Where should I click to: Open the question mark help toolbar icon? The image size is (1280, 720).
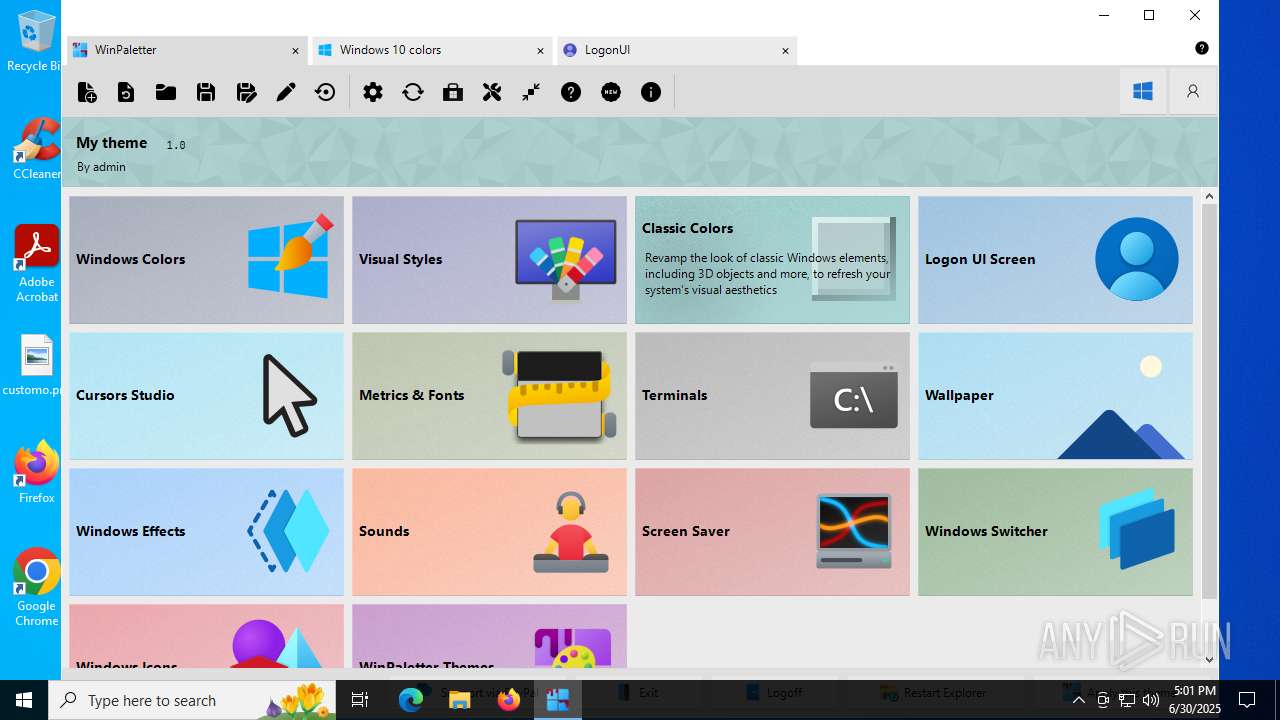point(571,92)
